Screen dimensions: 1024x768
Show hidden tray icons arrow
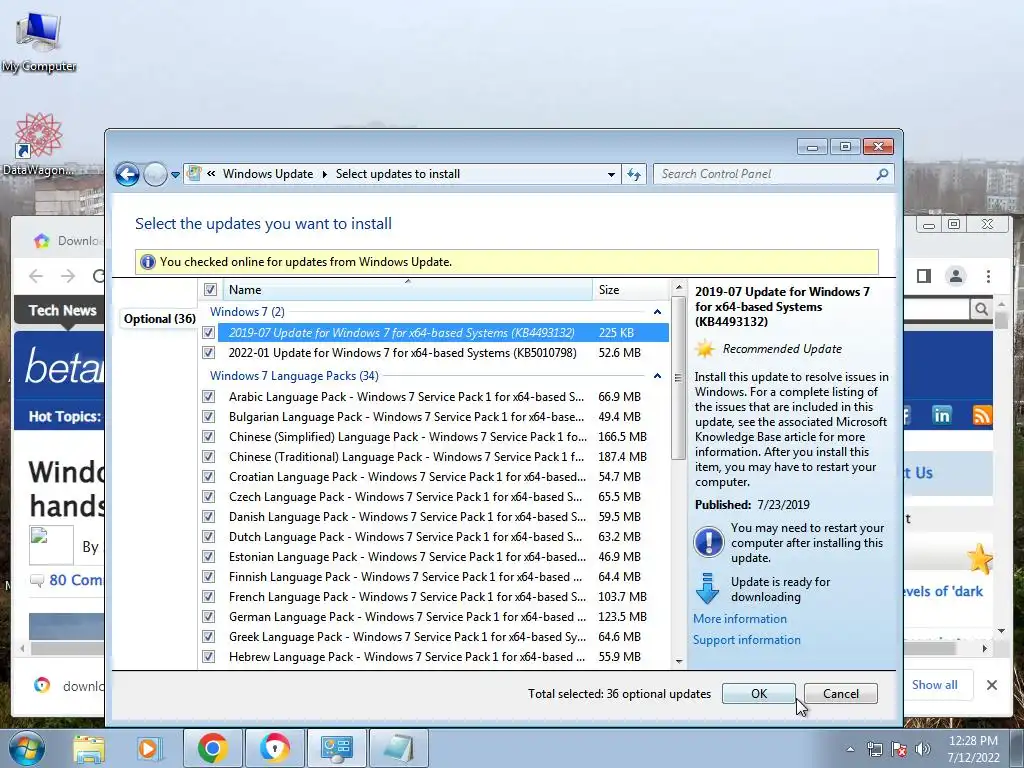point(850,749)
